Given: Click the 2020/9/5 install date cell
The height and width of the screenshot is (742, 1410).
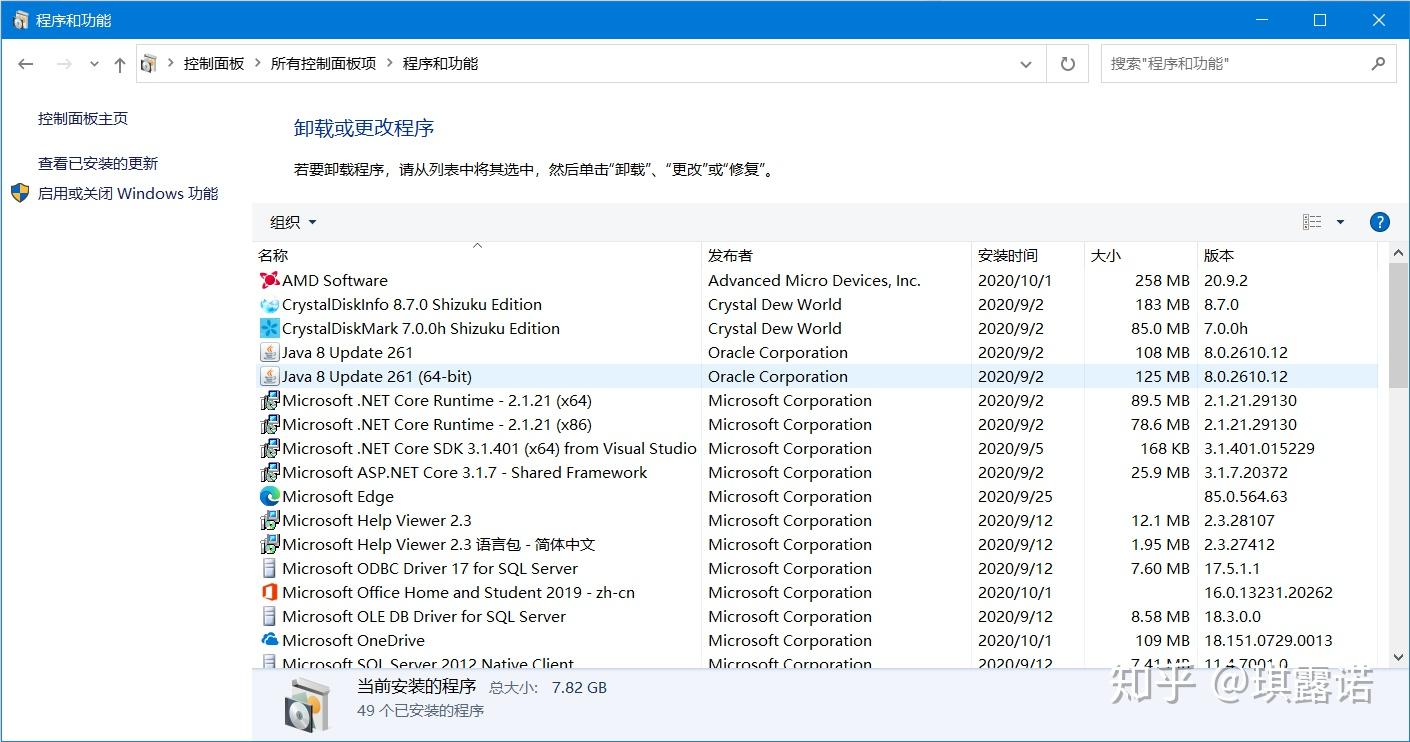Looking at the screenshot, I should tap(1011, 449).
